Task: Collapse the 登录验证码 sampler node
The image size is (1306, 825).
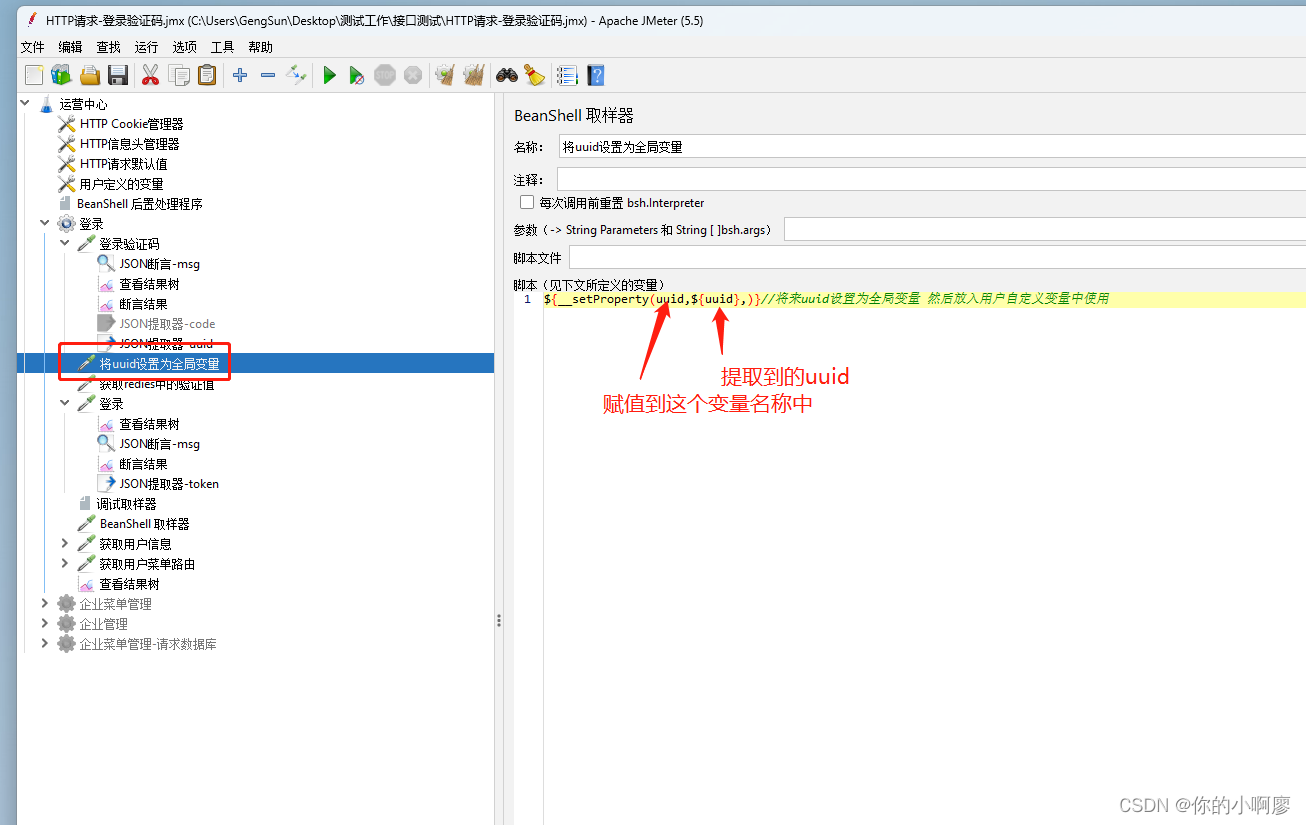Action: 65,244
